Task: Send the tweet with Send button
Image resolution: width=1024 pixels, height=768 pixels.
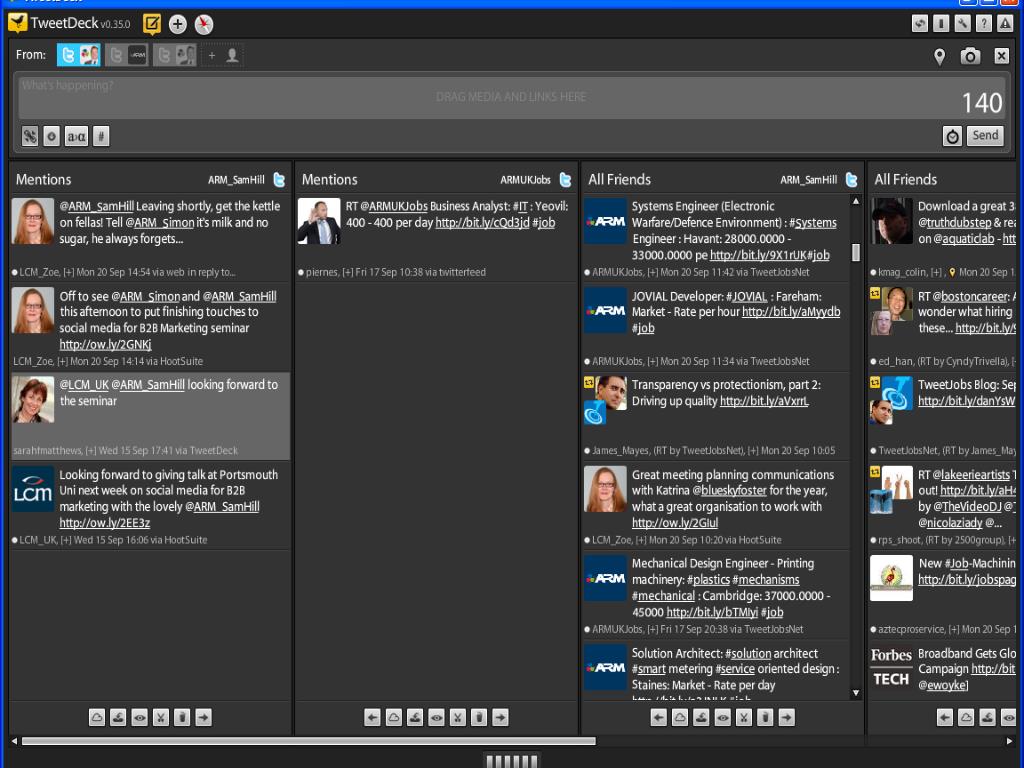Action: [985, 135]
